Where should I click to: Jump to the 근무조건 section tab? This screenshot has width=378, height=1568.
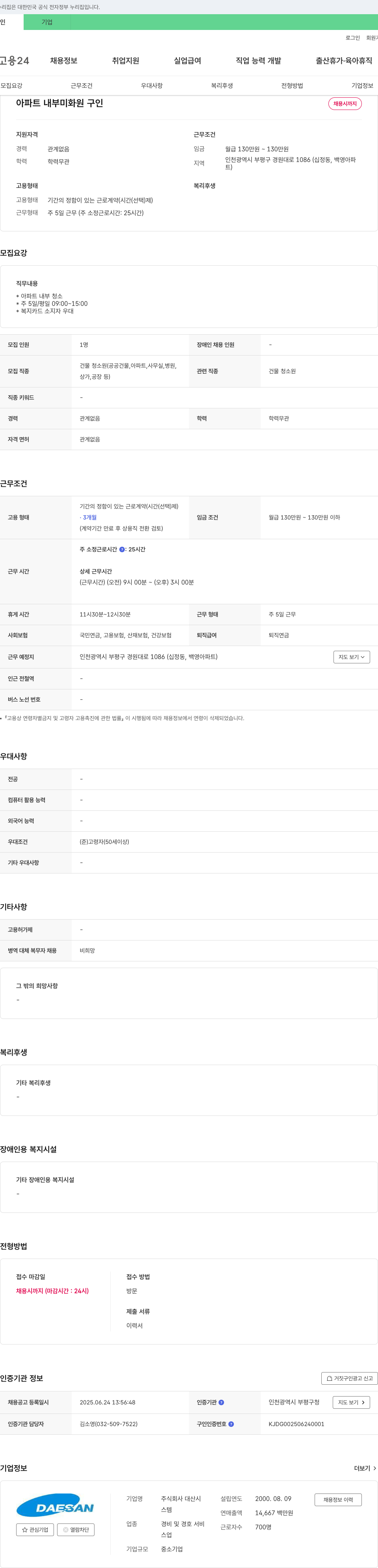coord(82,86)
